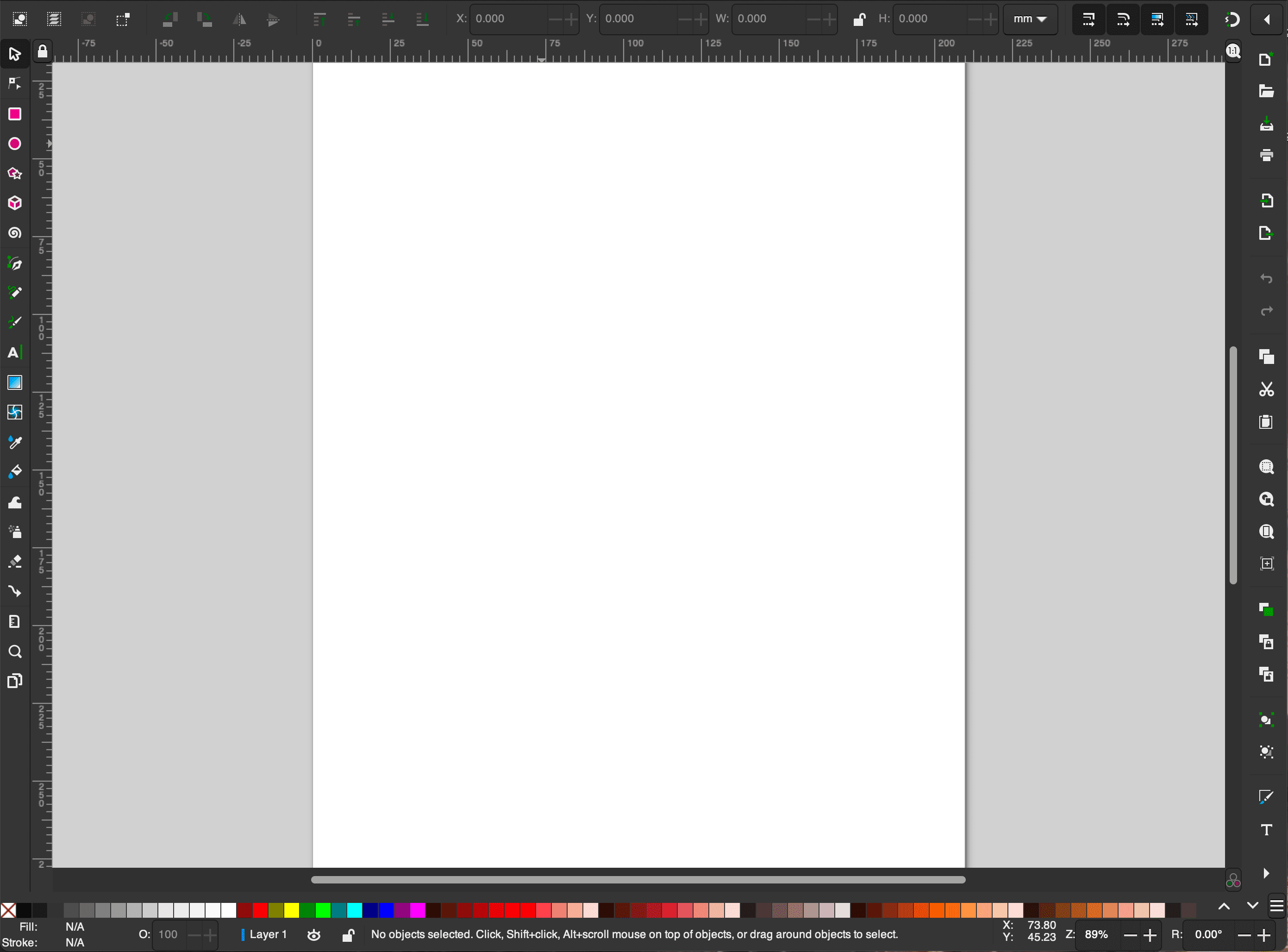Expand the commands bar overflow arrow
This screenshot has width=1288, height=952.
click(x=1266, y=874)
